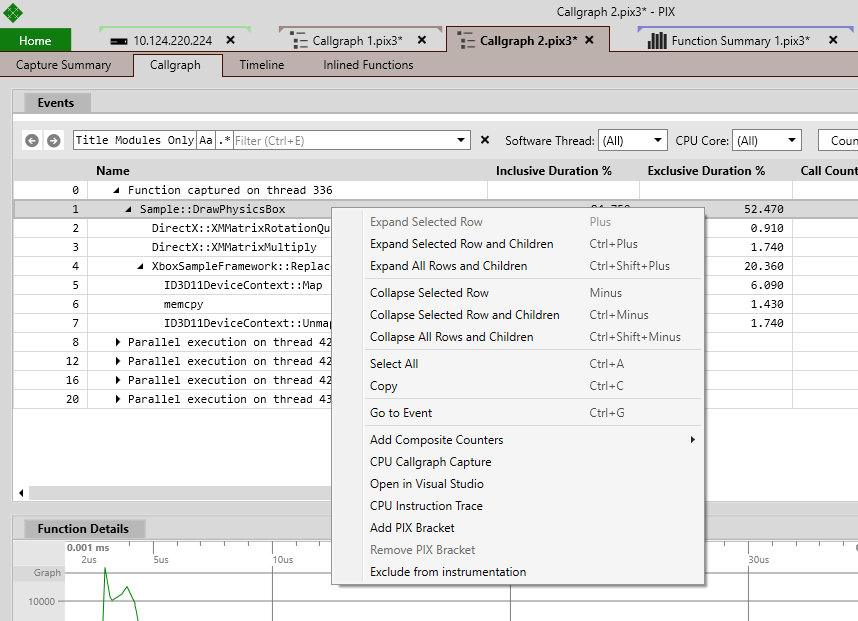The width and height of the screenshot is (858, 621).
Task: Close the Callgraph 1.pix3 tab
Action: (422, 40)
